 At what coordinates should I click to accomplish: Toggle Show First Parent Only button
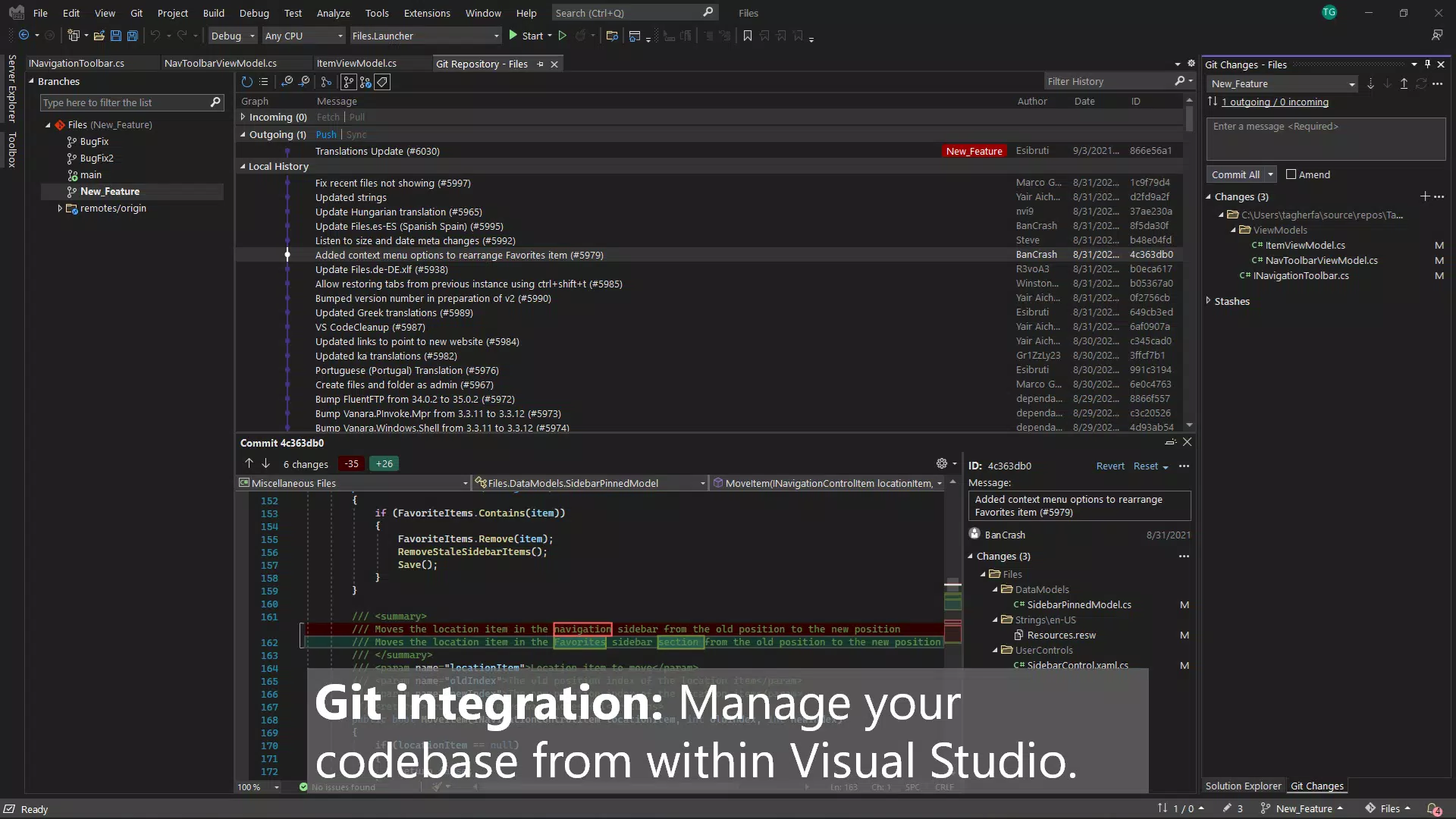(x=326, y=82)
